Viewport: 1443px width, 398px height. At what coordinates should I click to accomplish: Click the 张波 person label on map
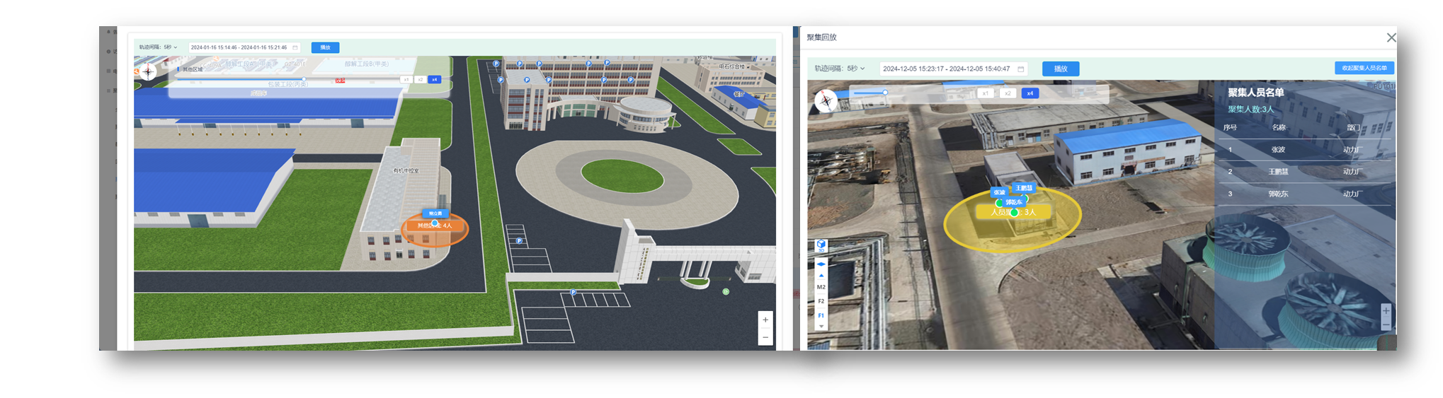click(999, 192)
